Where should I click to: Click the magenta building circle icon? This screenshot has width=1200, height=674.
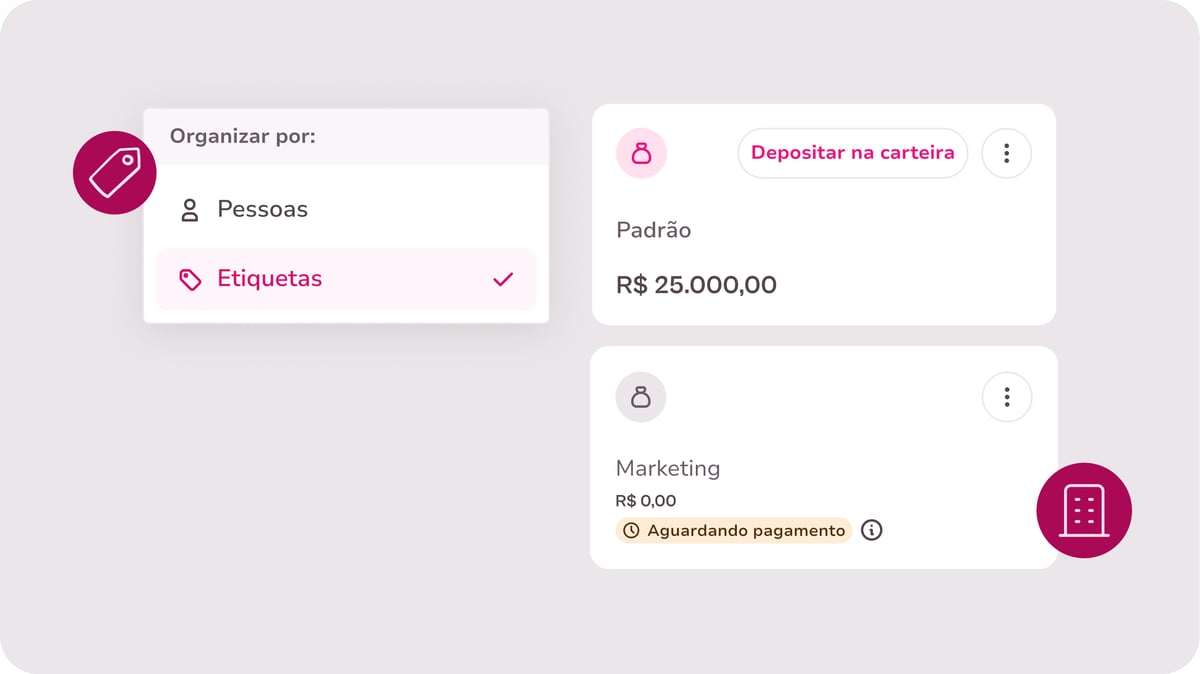point(1084,510)
